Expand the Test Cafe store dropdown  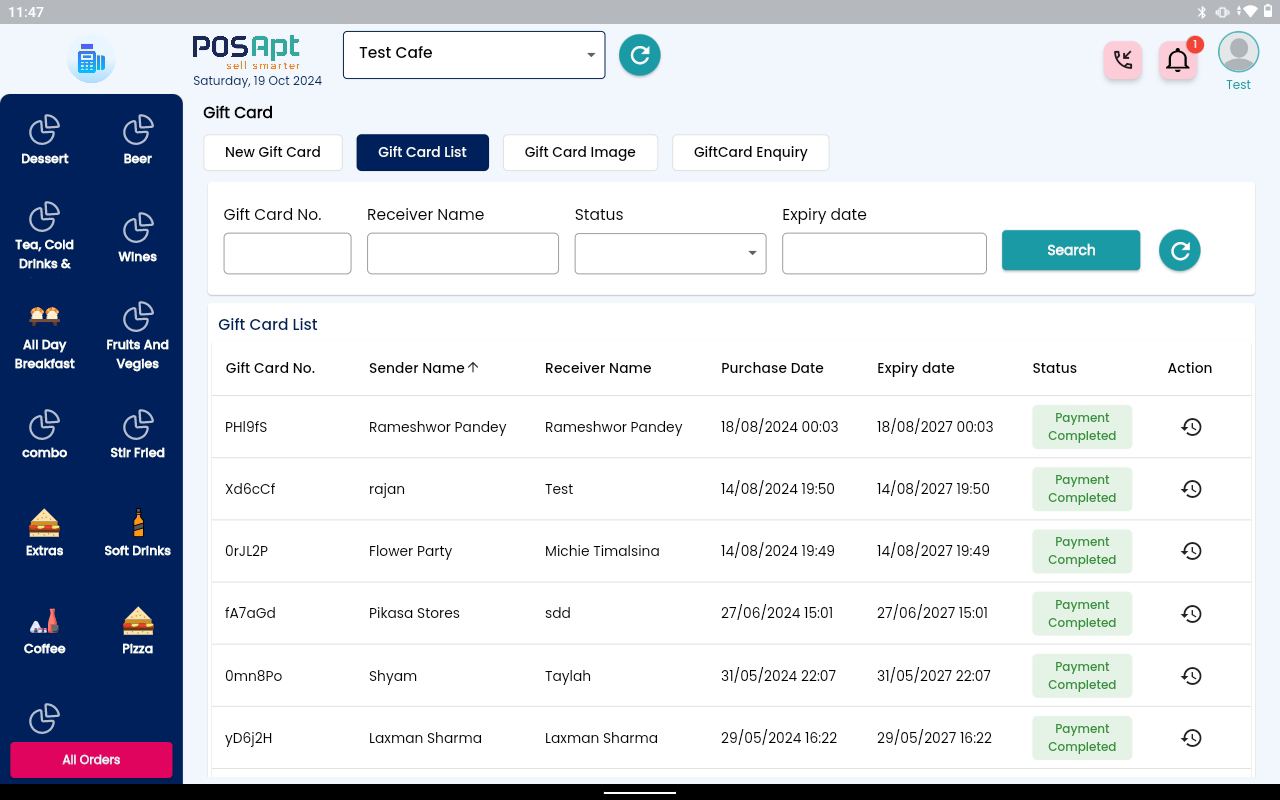[x=474, y=55]
